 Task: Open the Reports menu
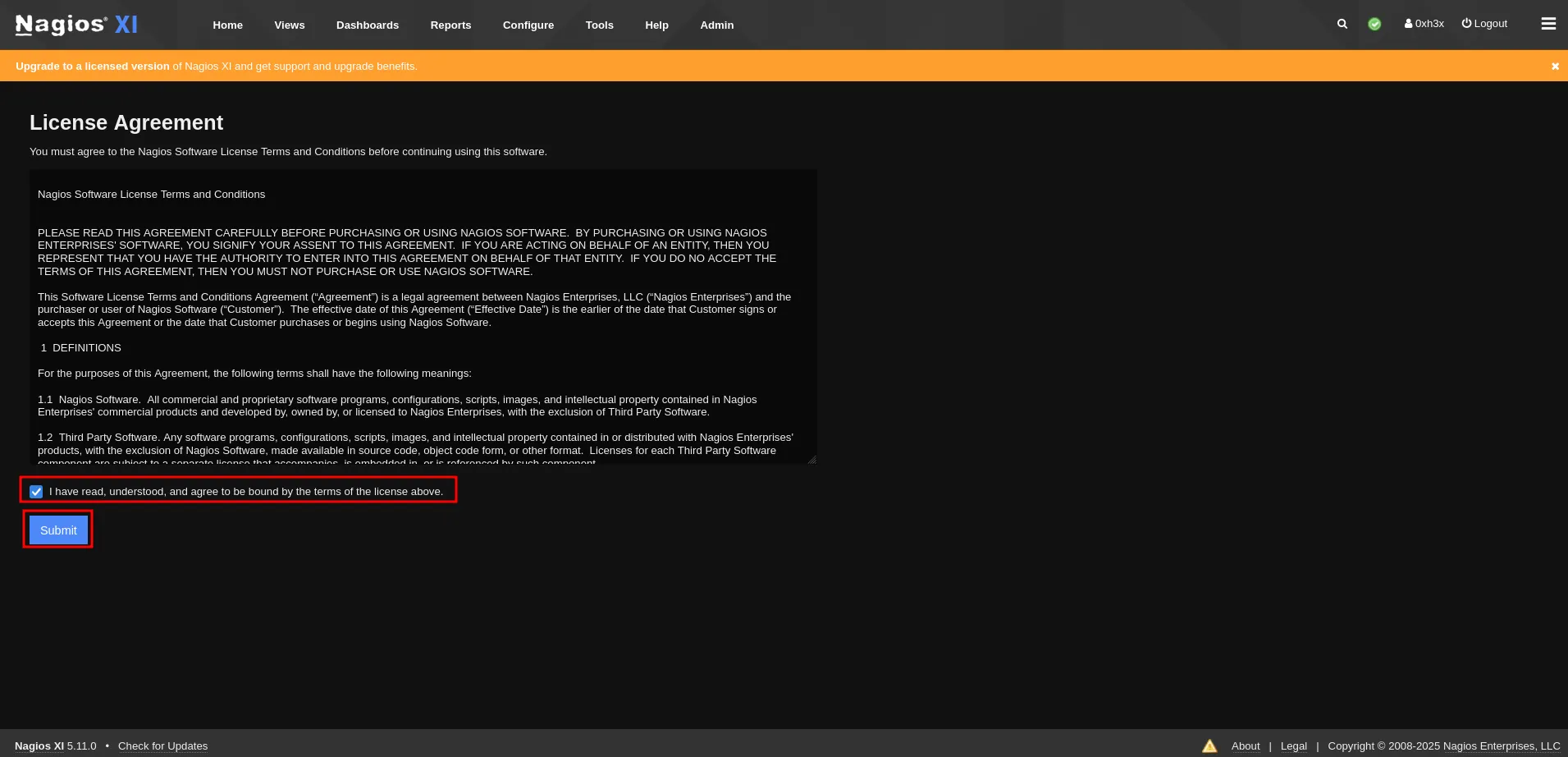[x=451, y=25]
